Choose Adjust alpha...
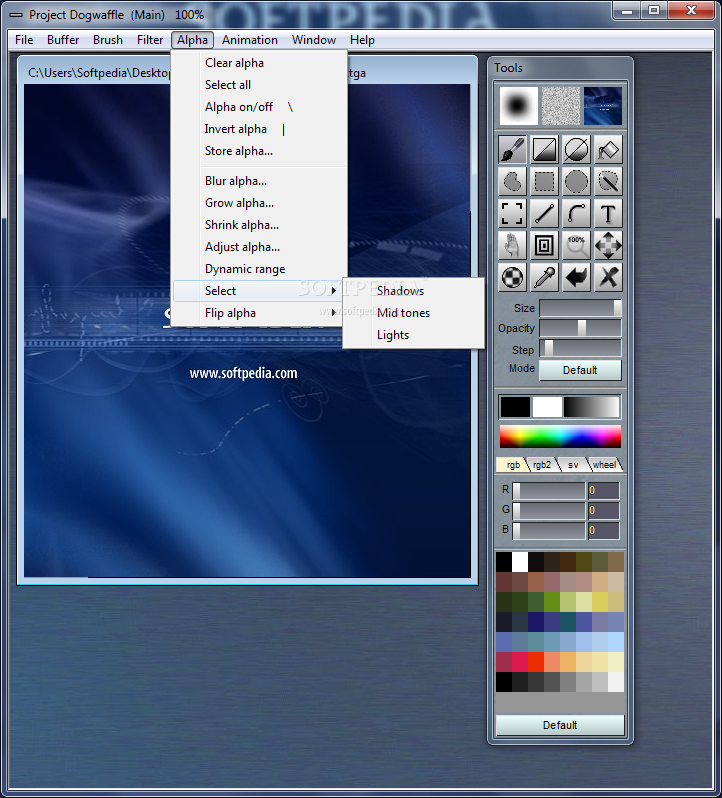The image size is (722, 798). [x=259, y=247]
